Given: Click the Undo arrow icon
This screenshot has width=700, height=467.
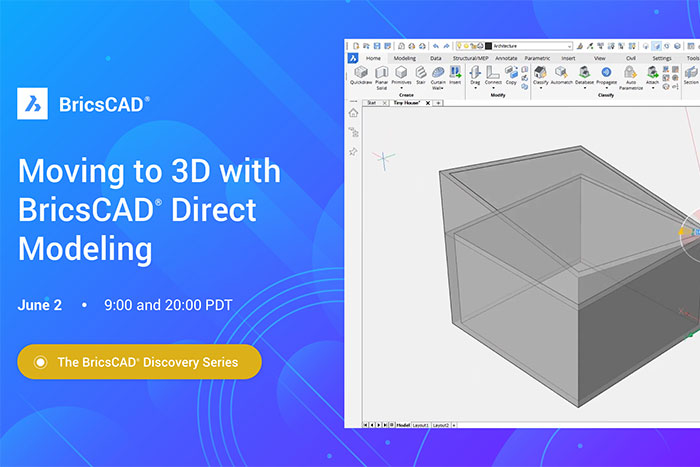Looking at the screenshot, I should [x=435, y=46].
